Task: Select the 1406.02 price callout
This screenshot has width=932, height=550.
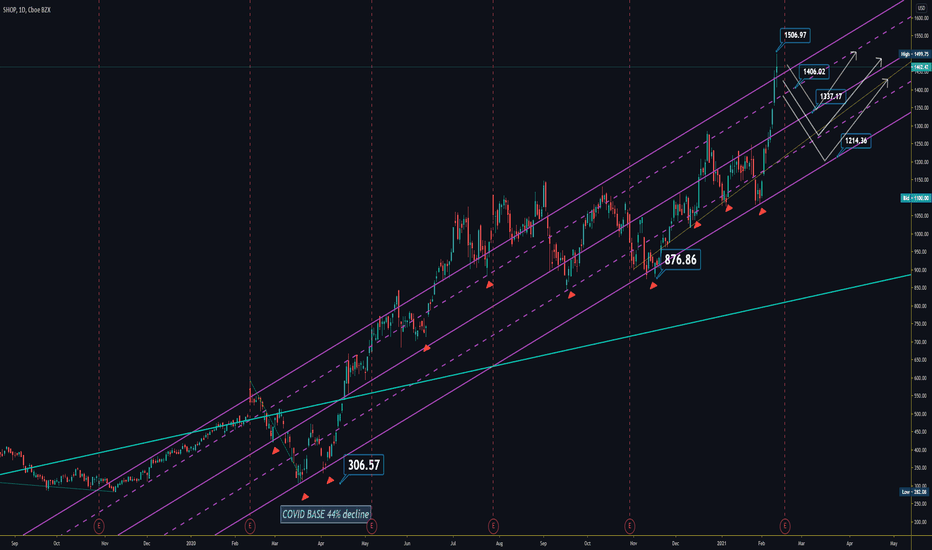Action: [814, 71]
